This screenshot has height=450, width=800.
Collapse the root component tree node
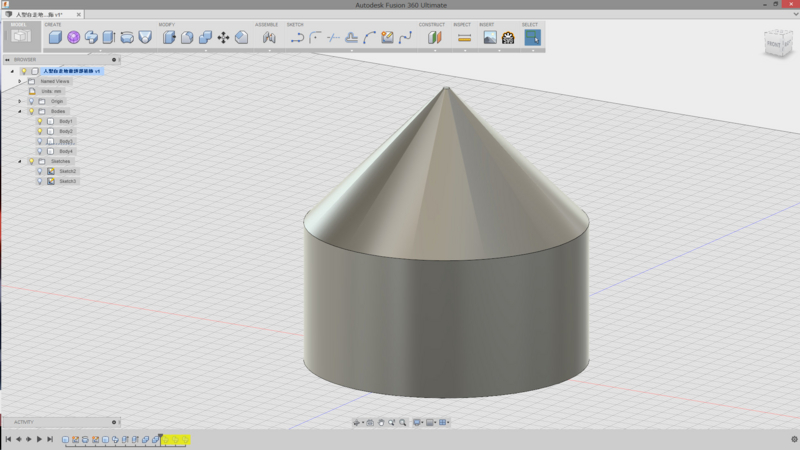point(13,71)
